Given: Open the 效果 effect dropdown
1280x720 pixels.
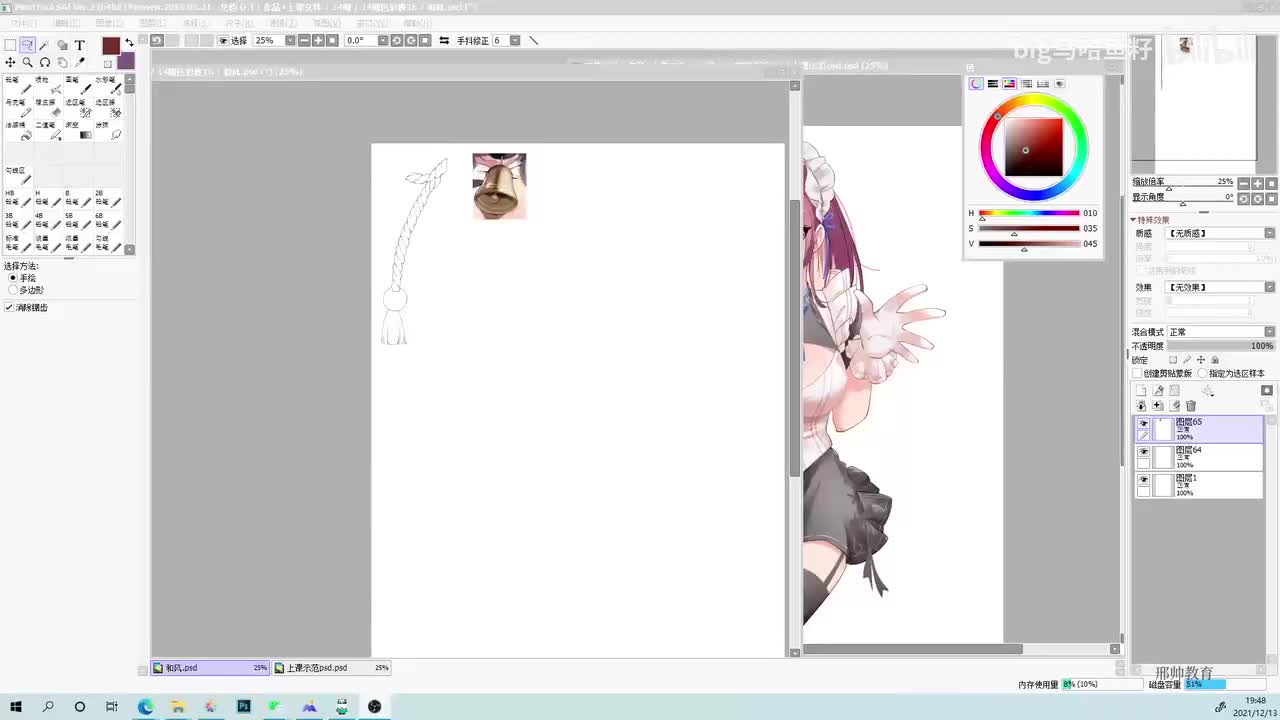Looking at the screenshot, I should point(1220,288).
